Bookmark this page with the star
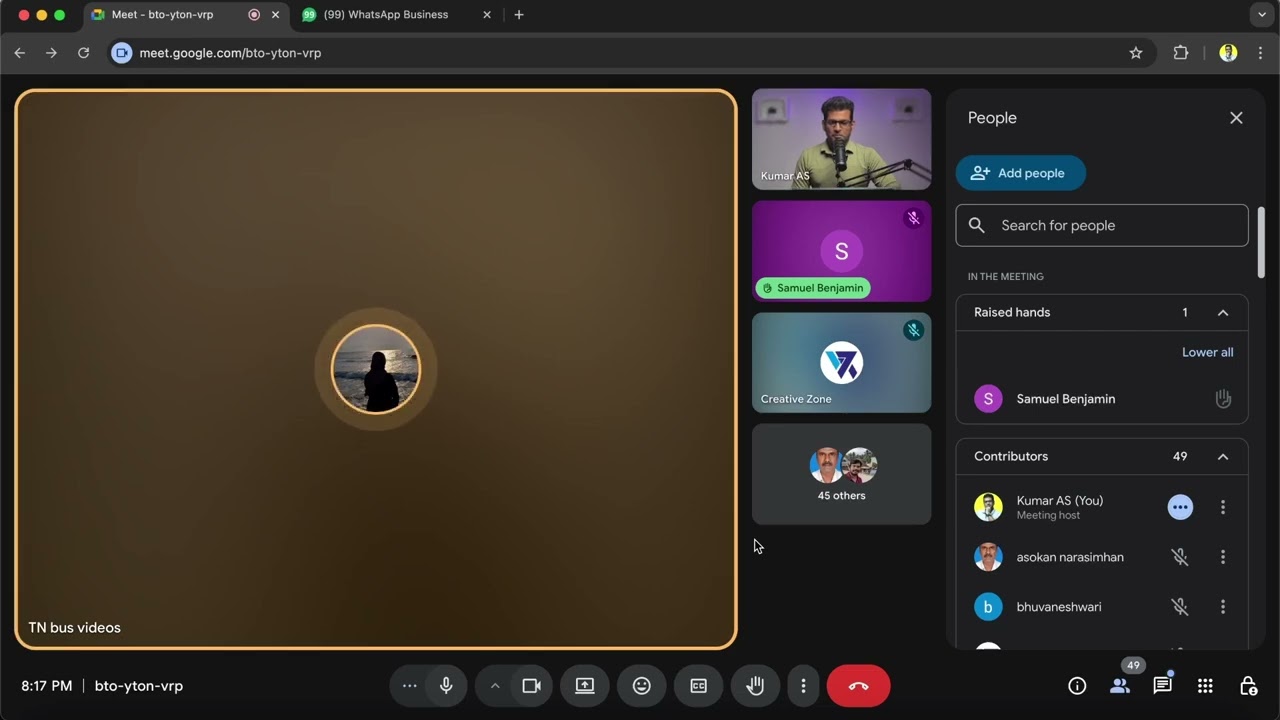The height and width of the screenshot is (720, 1280). point(1136,53)
